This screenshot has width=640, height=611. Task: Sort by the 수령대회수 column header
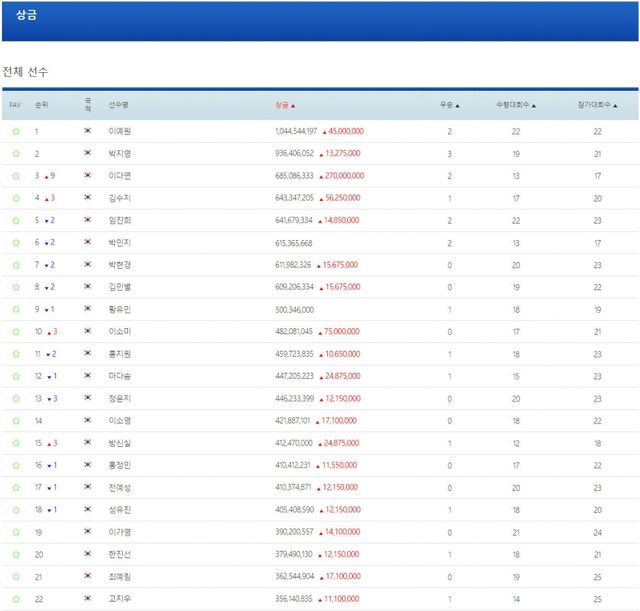516,105
